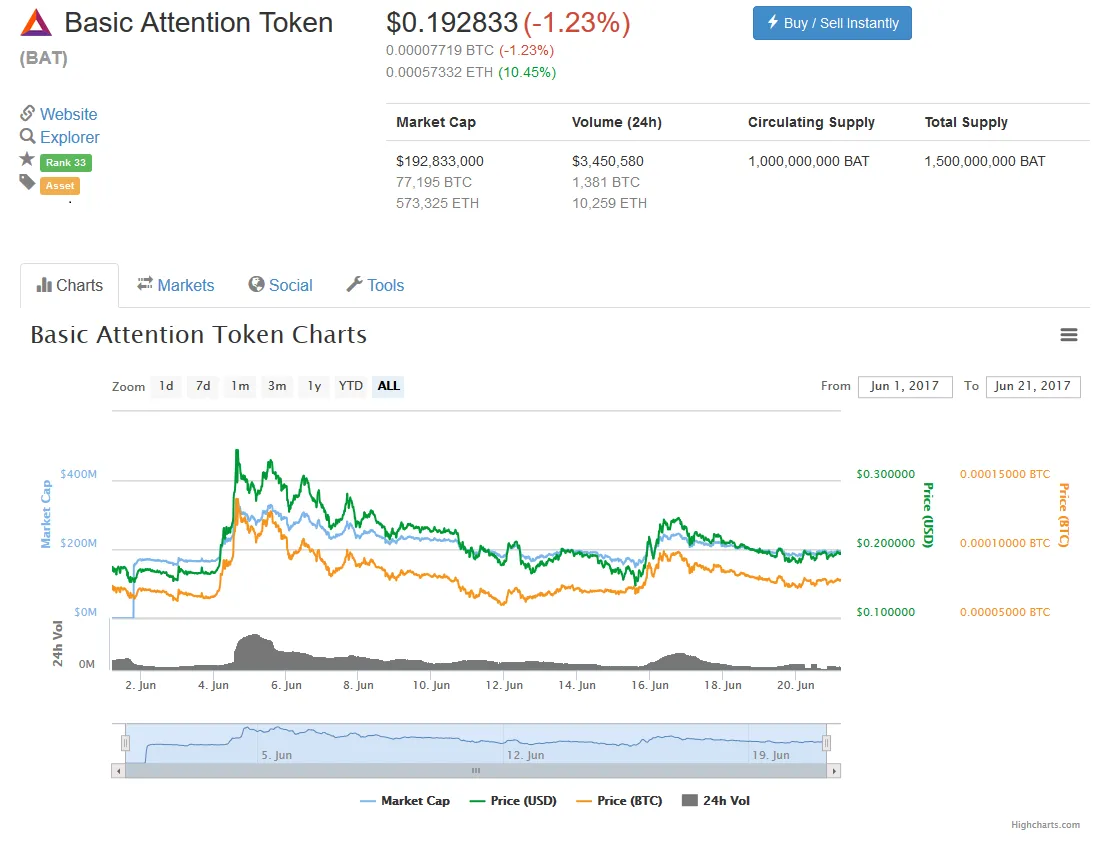Click the Rank 33 badge

tap(65, 163)
